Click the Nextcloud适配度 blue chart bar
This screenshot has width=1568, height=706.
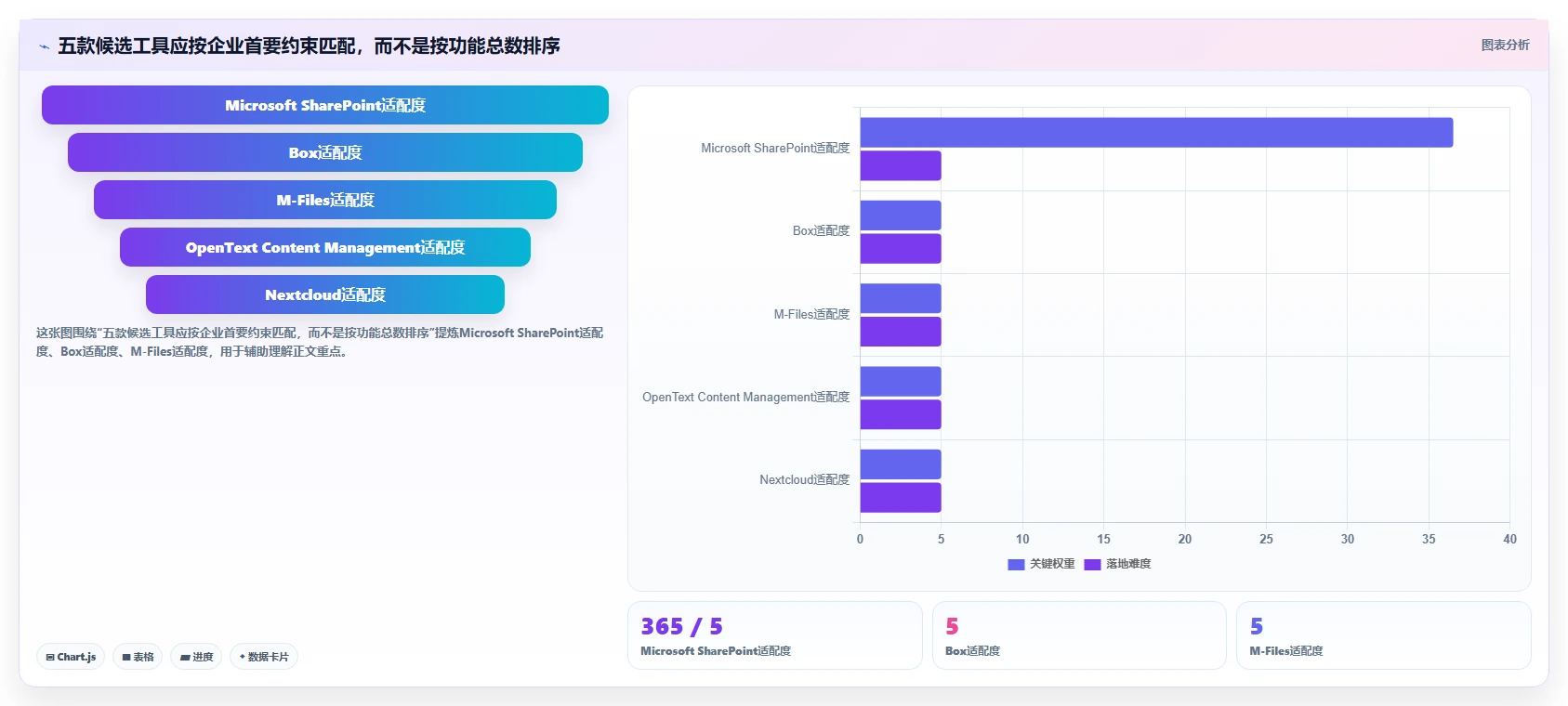click(x=901, y=464)
